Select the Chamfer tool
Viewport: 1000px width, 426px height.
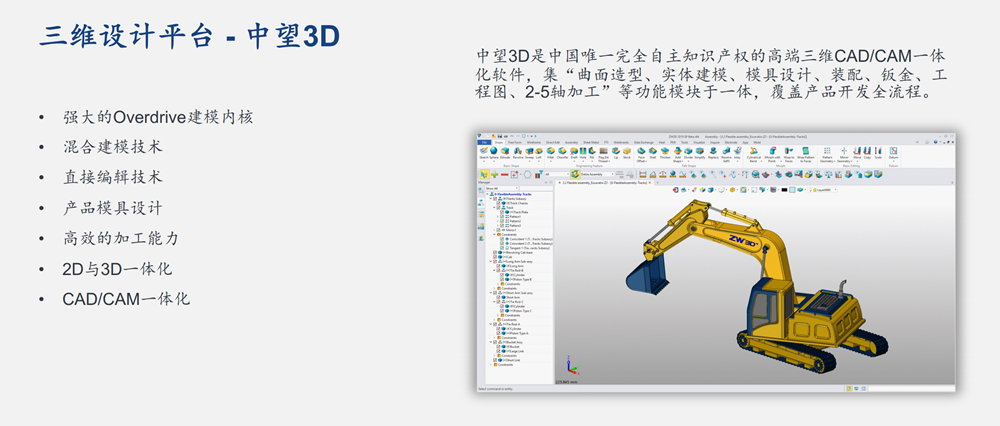[562, 152]
